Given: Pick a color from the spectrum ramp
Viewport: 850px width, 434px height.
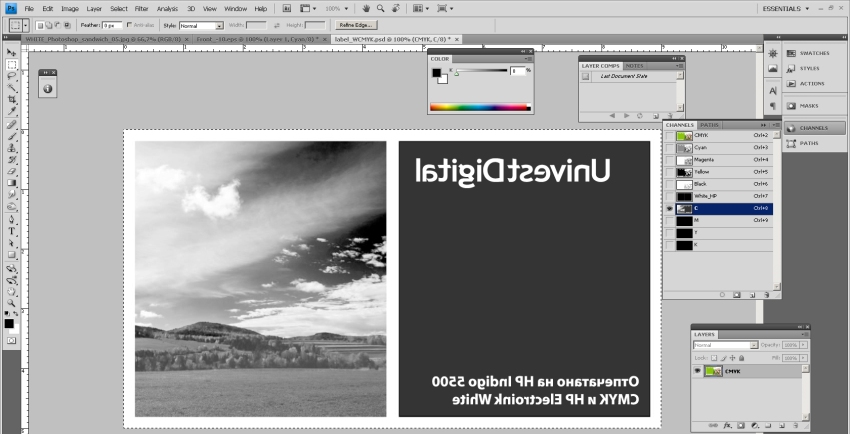Looking at the screenshot, I should (x=480, y=107).
